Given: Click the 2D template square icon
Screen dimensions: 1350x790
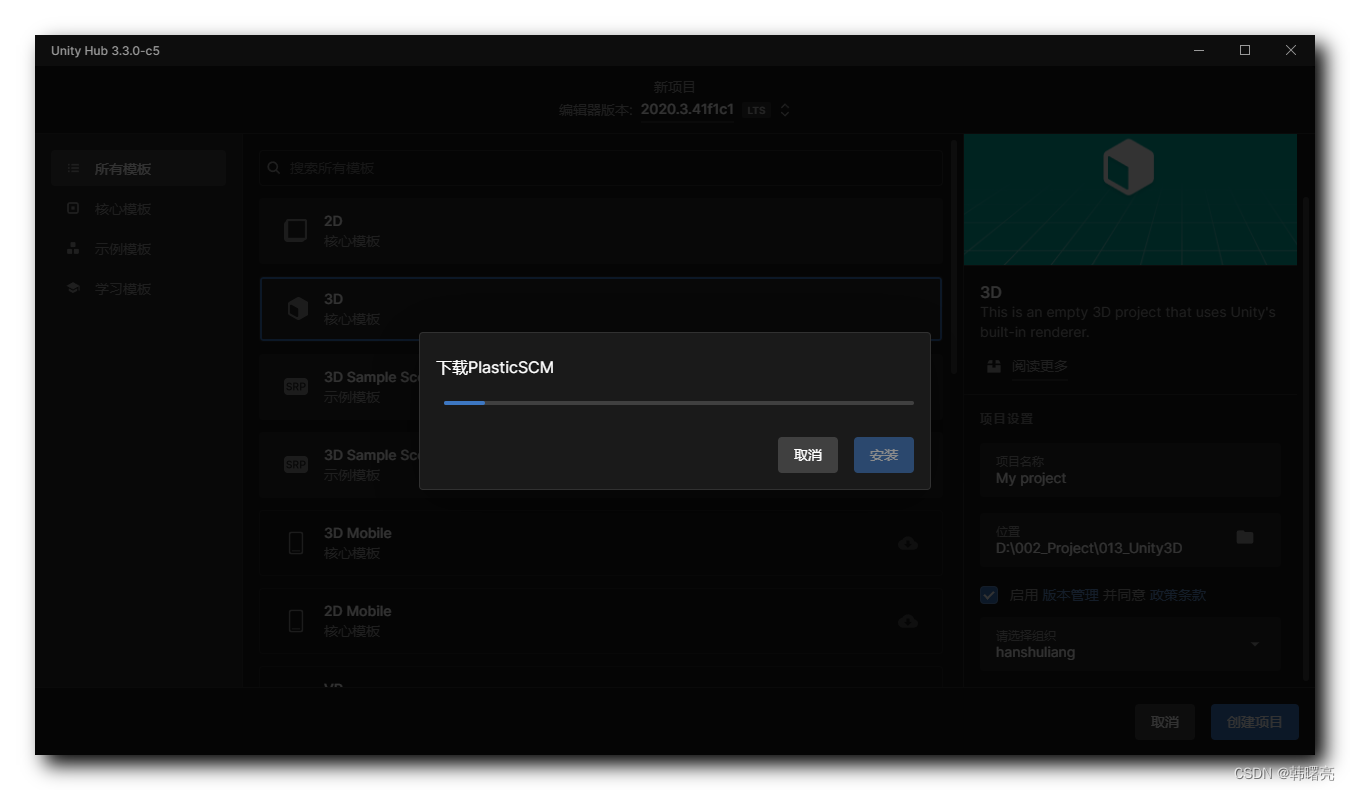Looking at the screenshot, I should coord(296,231).
